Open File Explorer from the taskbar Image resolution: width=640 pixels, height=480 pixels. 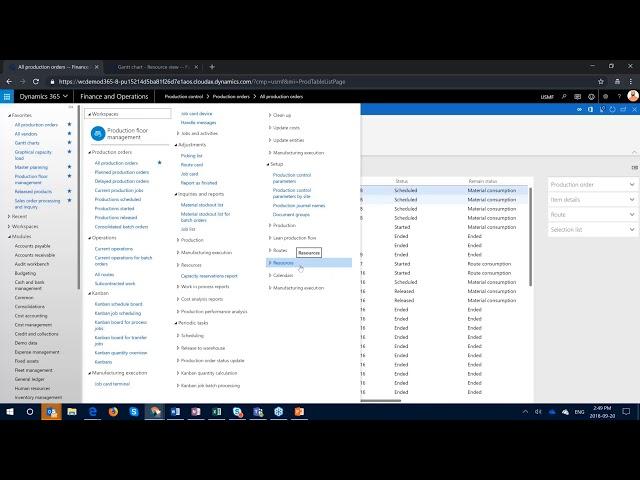(72, 412)
